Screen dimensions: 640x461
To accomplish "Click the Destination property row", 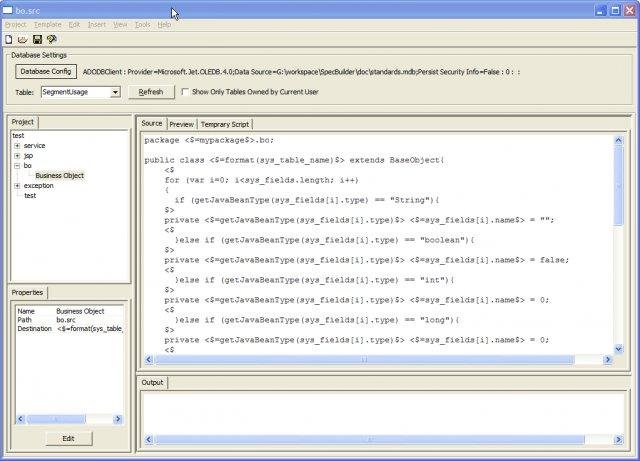I will point(69,329).
